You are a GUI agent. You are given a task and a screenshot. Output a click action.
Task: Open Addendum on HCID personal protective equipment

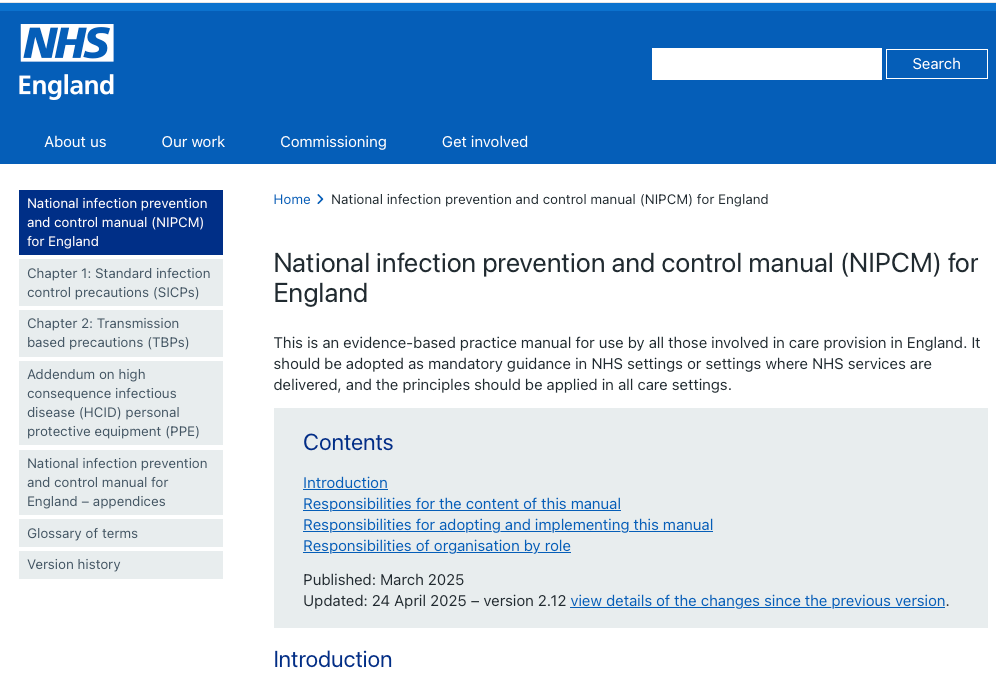click(121, 403)
